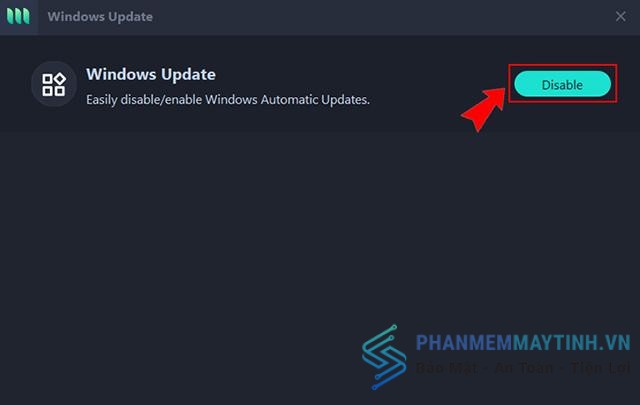Viewport: 640px width, 405px height.
Task: Select the Windows Update grid icon
Action: coord(53,85)
